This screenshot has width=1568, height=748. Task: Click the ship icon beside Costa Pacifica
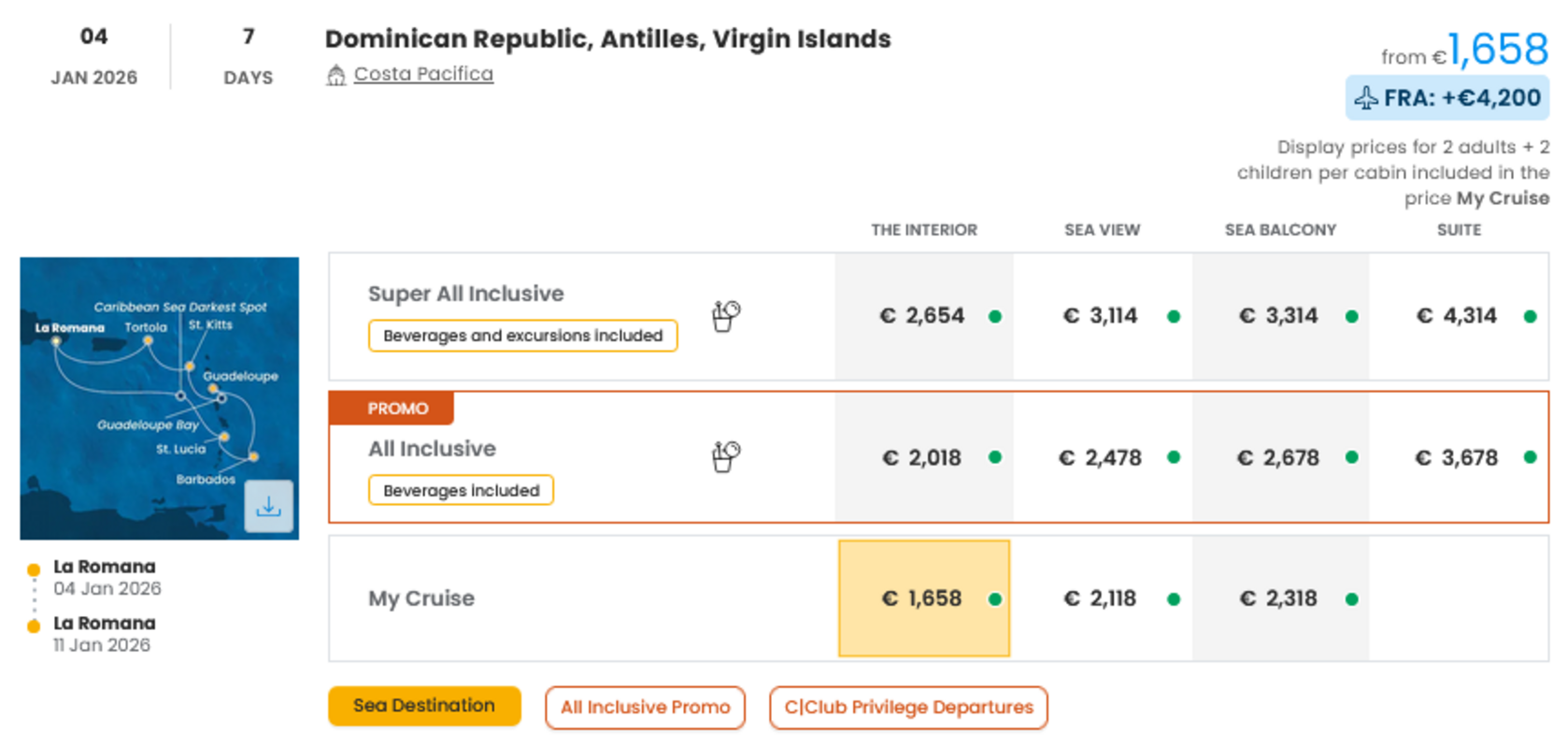335,76
